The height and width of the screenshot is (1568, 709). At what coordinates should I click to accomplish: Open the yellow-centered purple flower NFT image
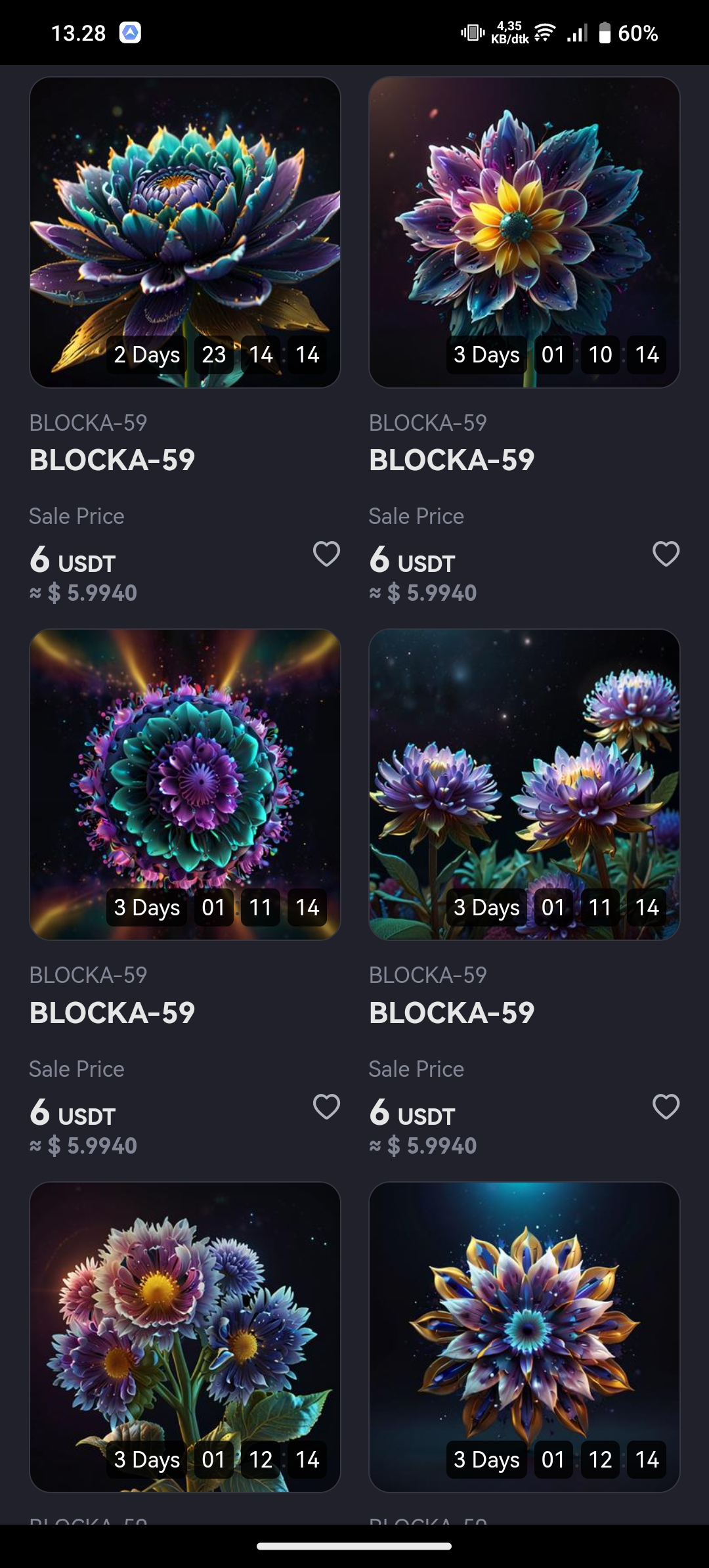tap(524, 217)
